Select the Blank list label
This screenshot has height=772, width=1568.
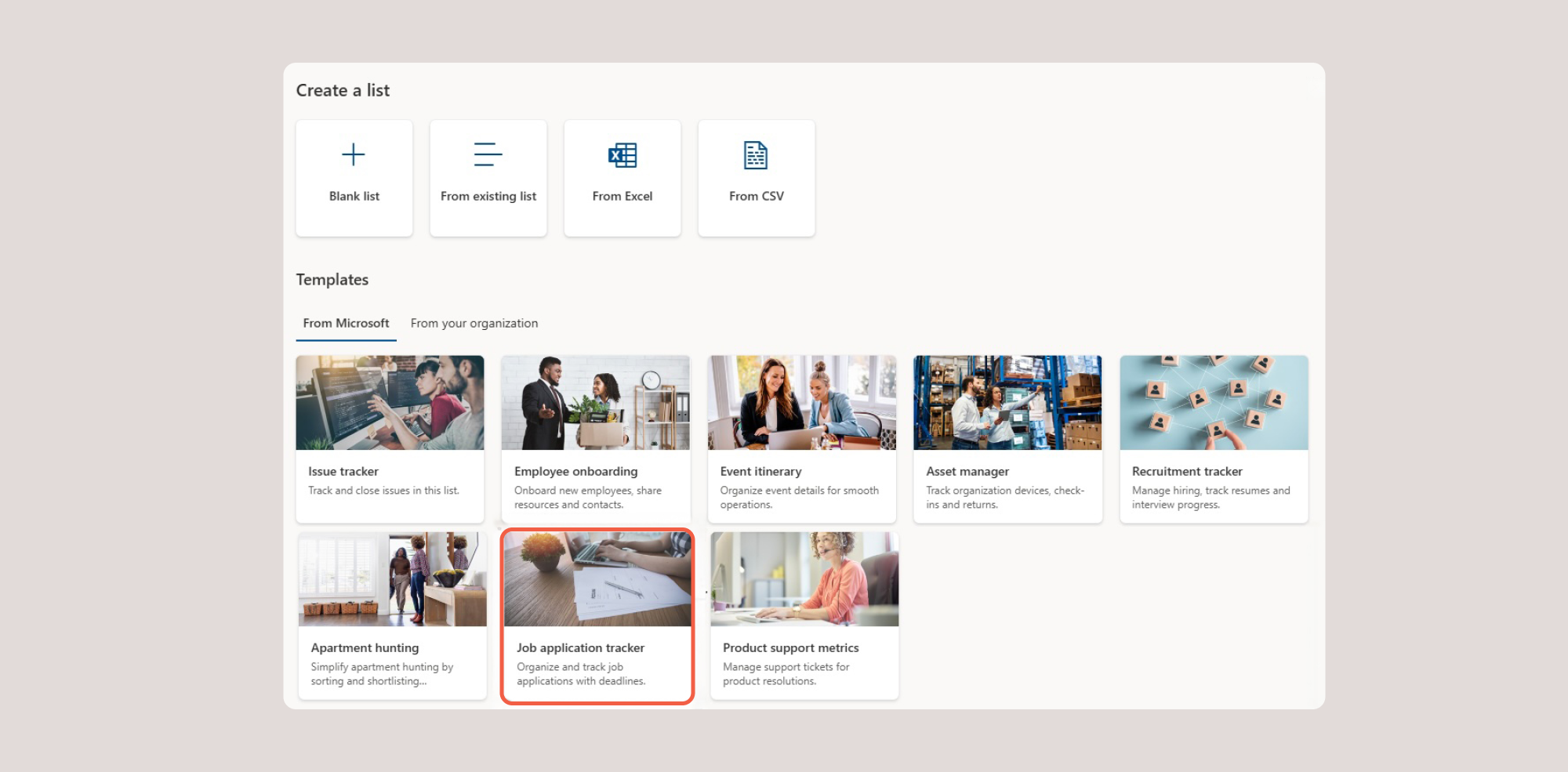point(354,196)
